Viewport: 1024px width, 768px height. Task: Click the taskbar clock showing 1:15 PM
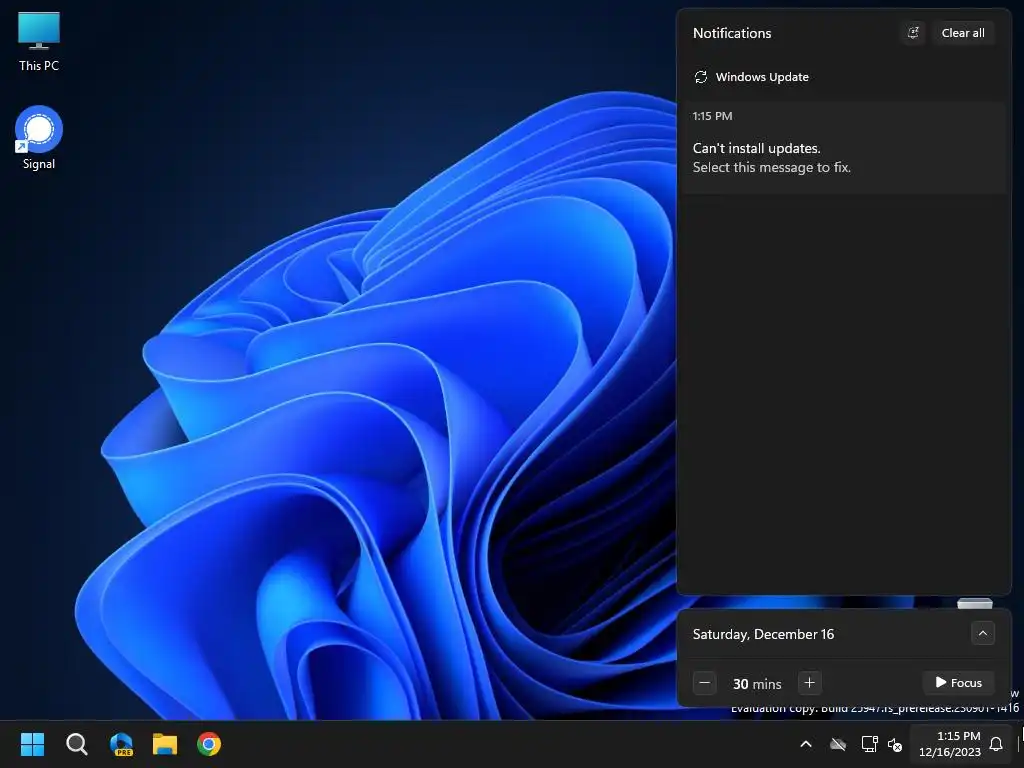tap(950, 744)
